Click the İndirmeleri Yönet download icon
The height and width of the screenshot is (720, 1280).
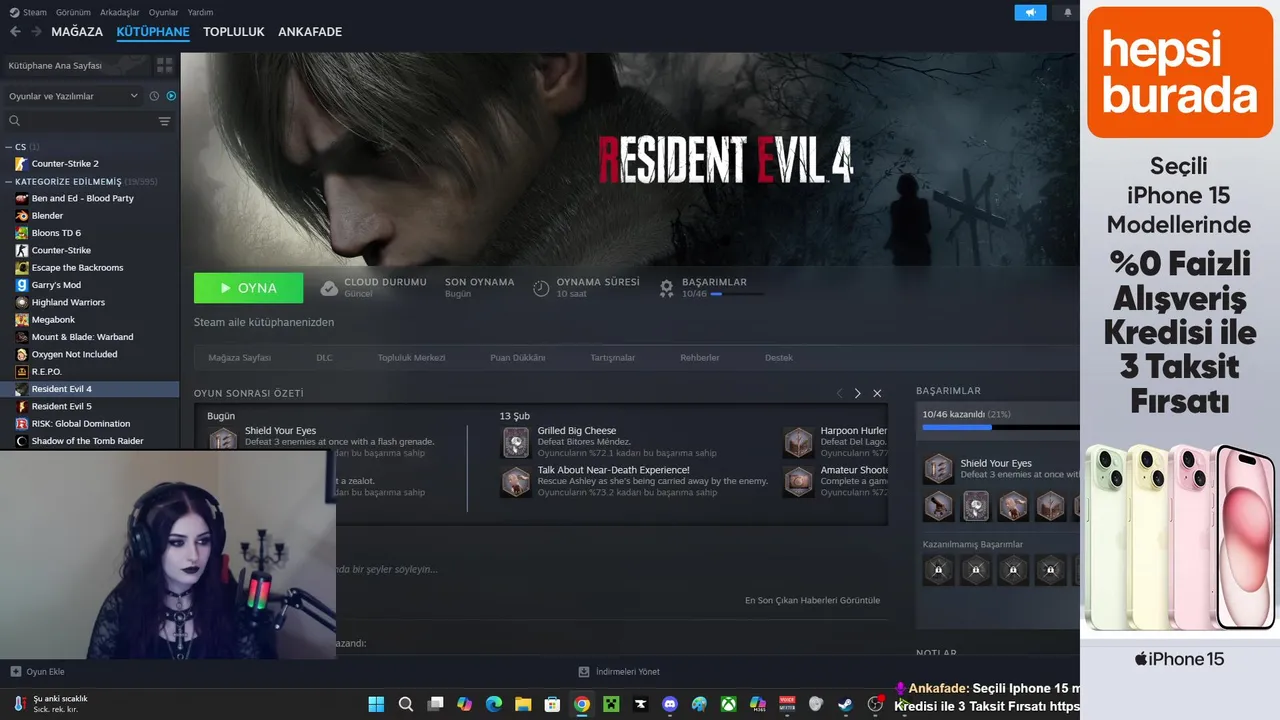click(x=584, y=672)
